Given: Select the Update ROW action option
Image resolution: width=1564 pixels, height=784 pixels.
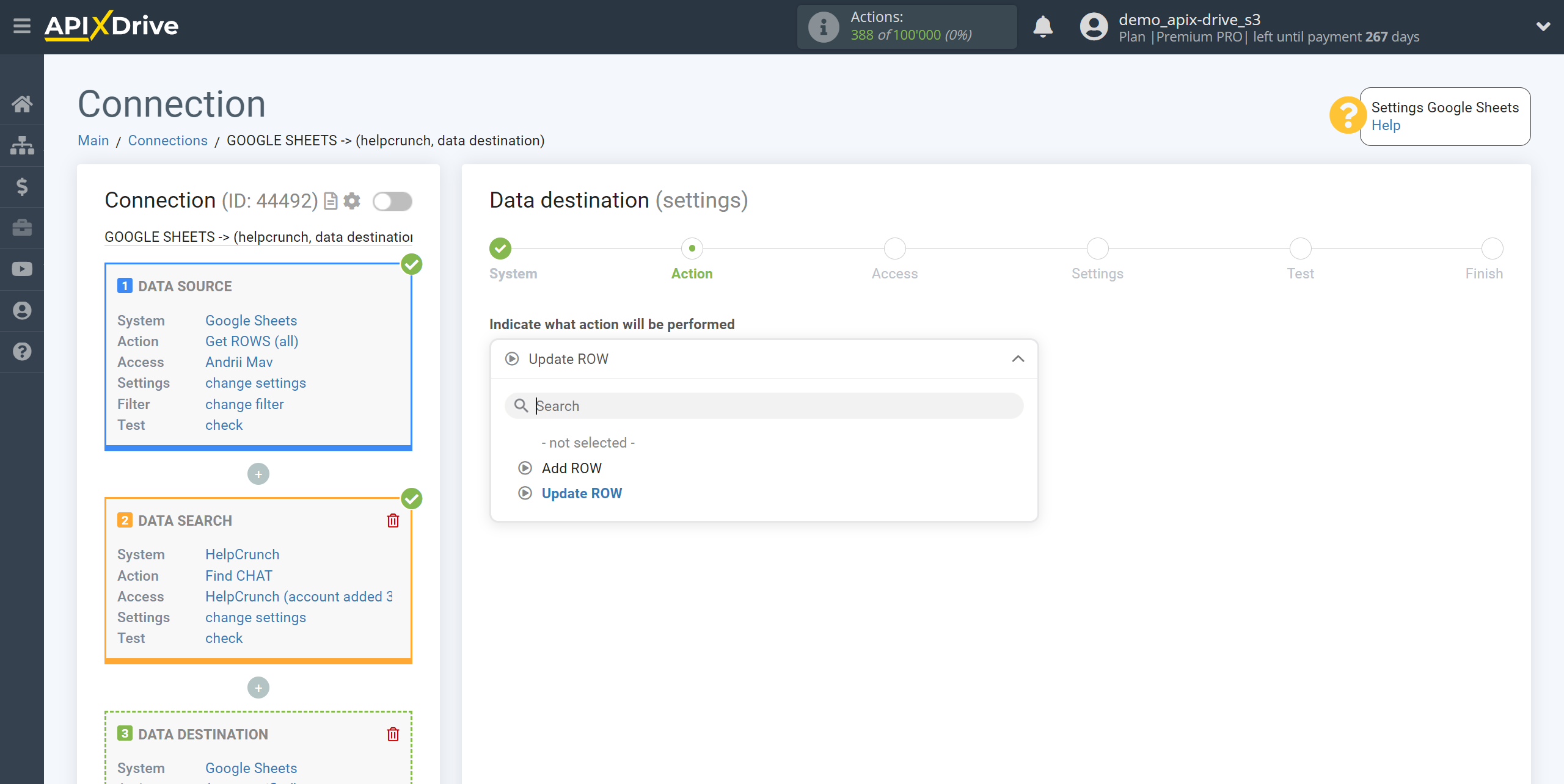Looking at the screenshot, I should (582, 493).
